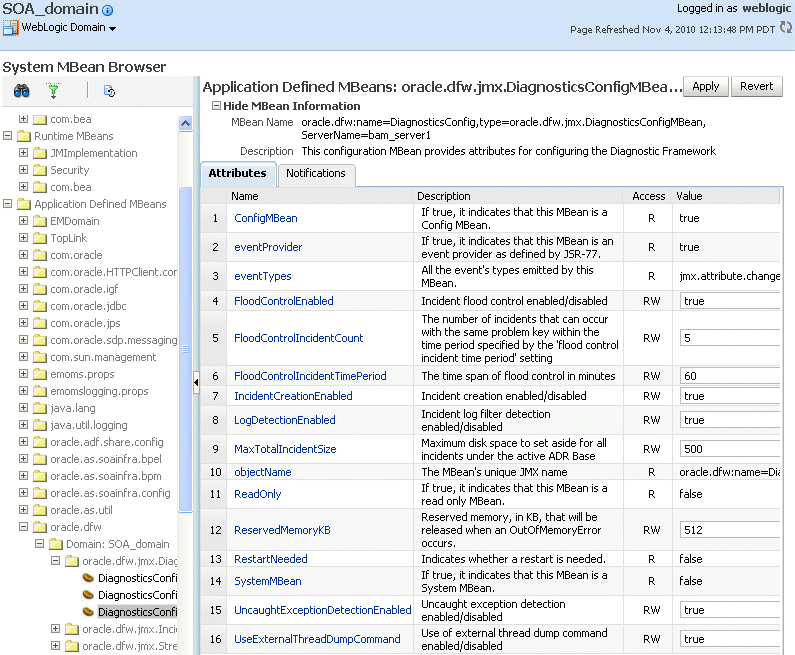Select the java.util.logging folder
Image resolution: width=795 pixels, height=655 pixels.
(89, 425)
